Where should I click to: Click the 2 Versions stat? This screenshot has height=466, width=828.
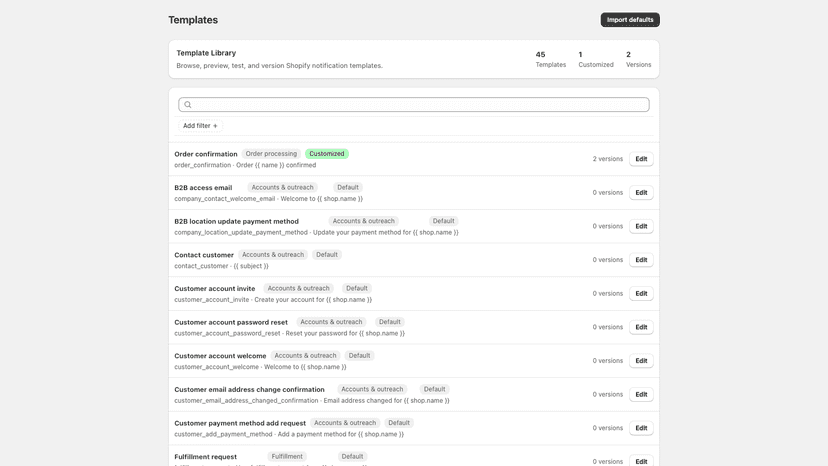coord(638,59)
